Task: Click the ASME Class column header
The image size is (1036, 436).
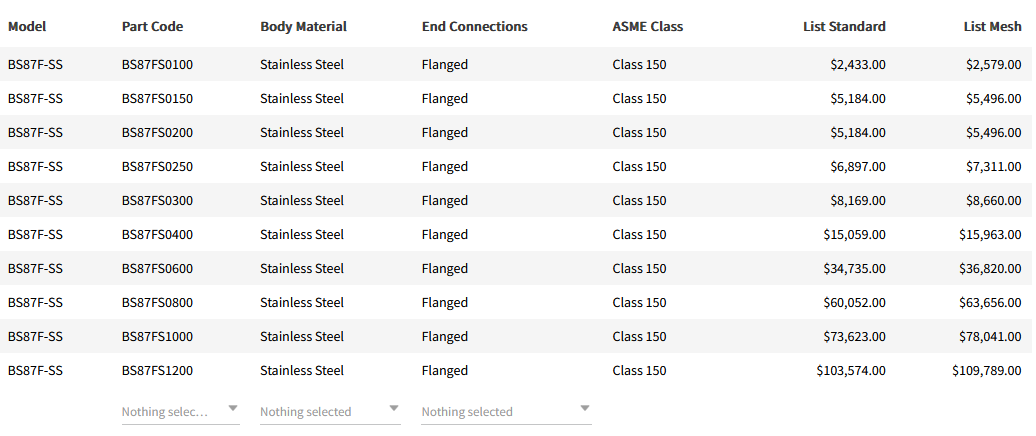Action: pyautogui.click(x=647, y=27)
